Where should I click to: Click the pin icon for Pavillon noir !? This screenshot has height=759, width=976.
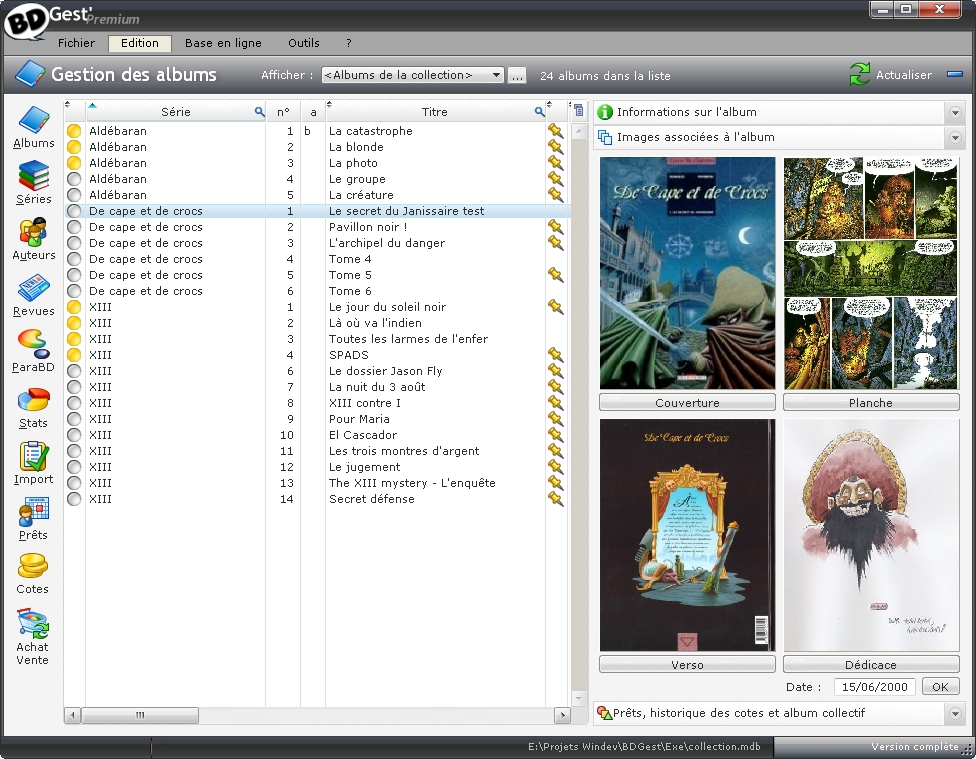(555, 227)
